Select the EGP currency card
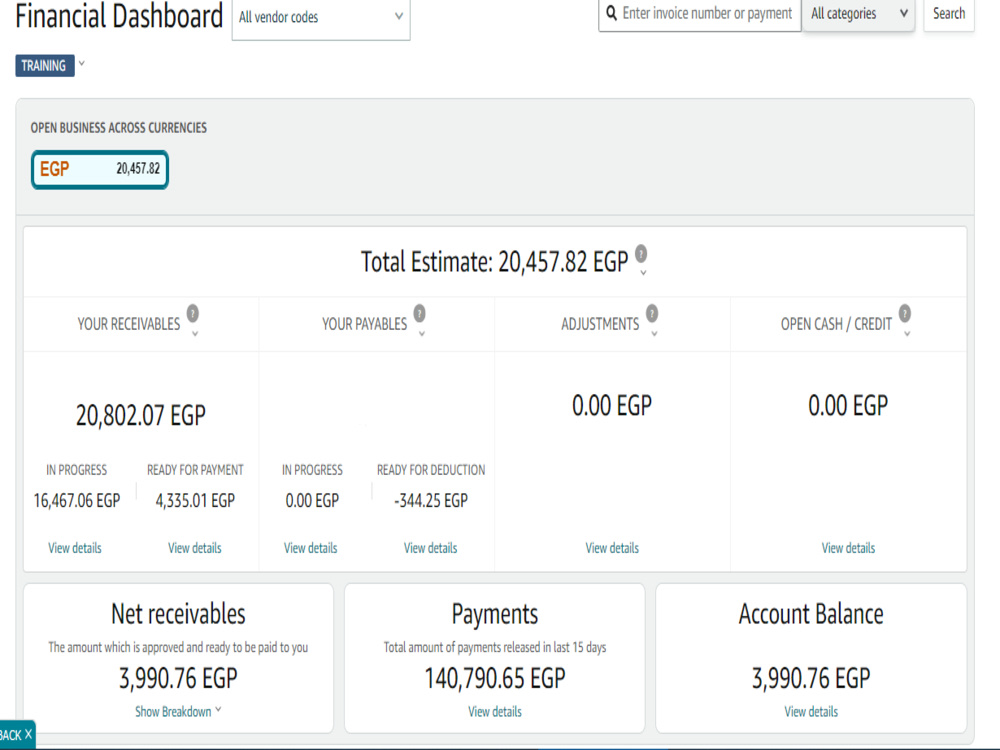Viewport: 1000px width, 750px height. click(x=100, y=170)
